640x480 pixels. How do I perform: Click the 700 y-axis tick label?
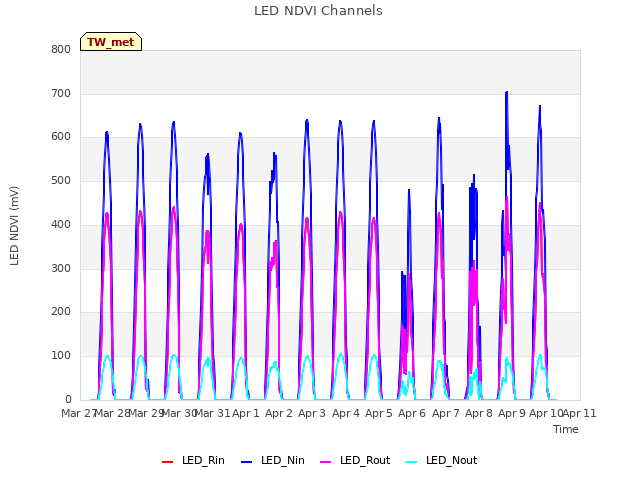coord(61,93)
